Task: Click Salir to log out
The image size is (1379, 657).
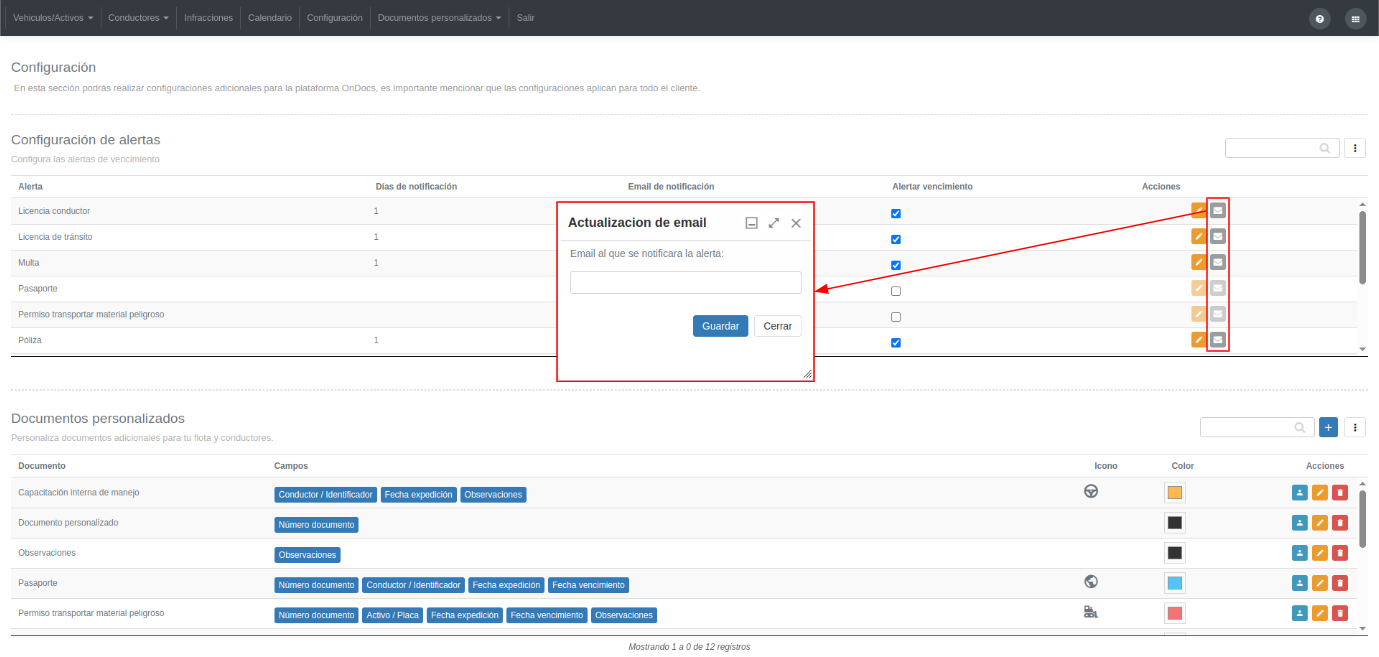Action: [525, 18]
